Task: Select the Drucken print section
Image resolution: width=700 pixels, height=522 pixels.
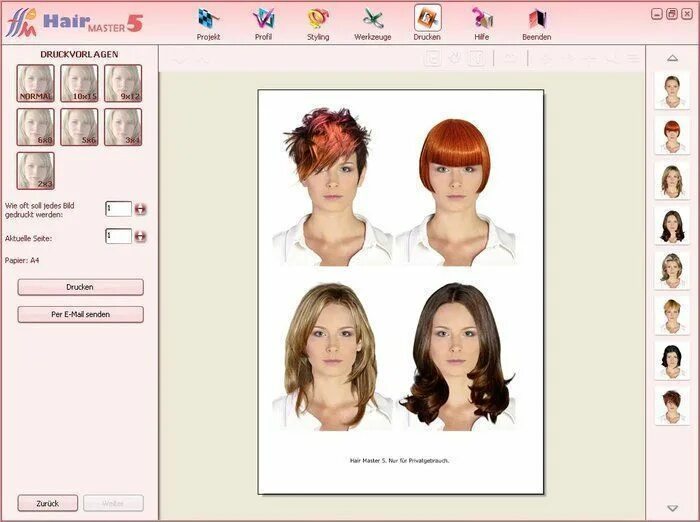Action: 427,22
